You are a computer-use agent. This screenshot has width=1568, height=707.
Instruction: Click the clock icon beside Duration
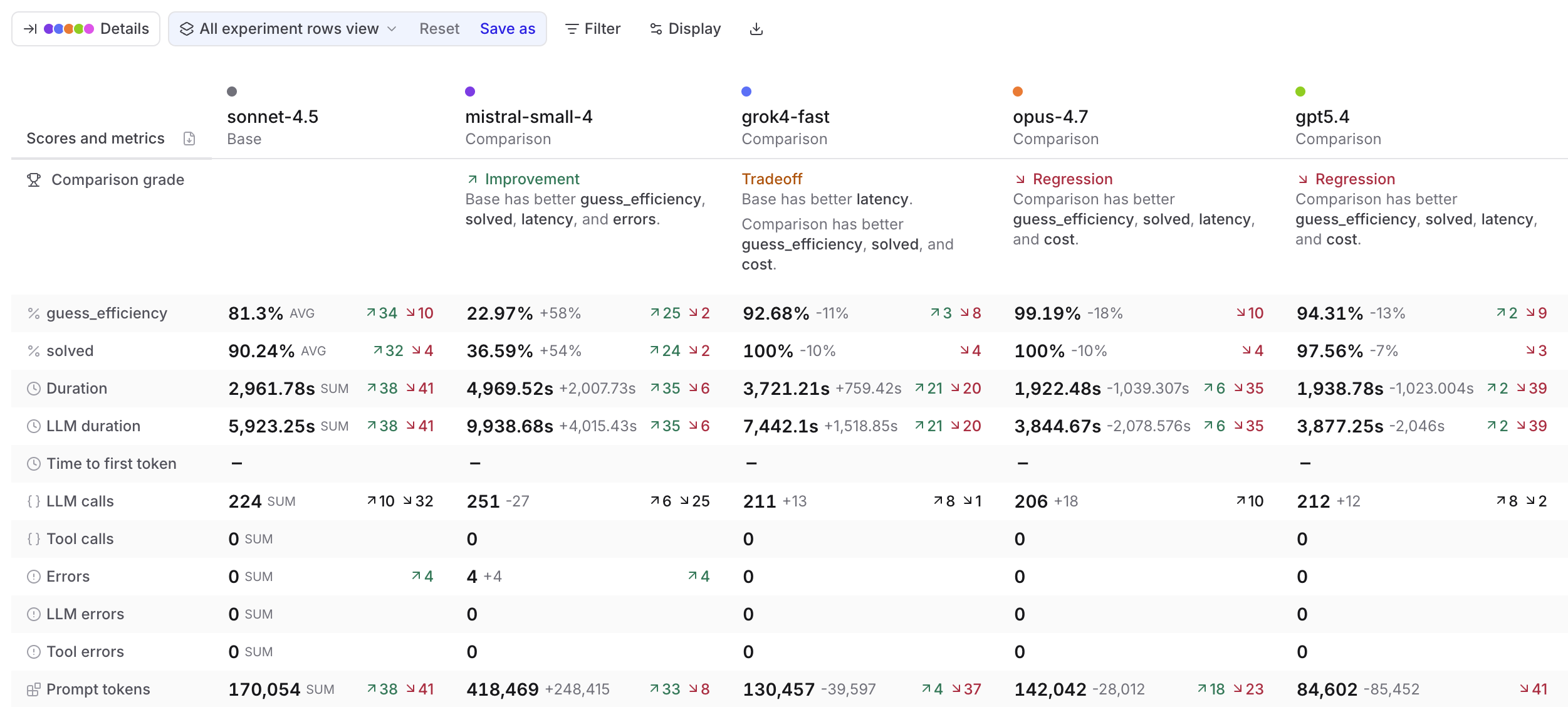(x=34, y=389)
